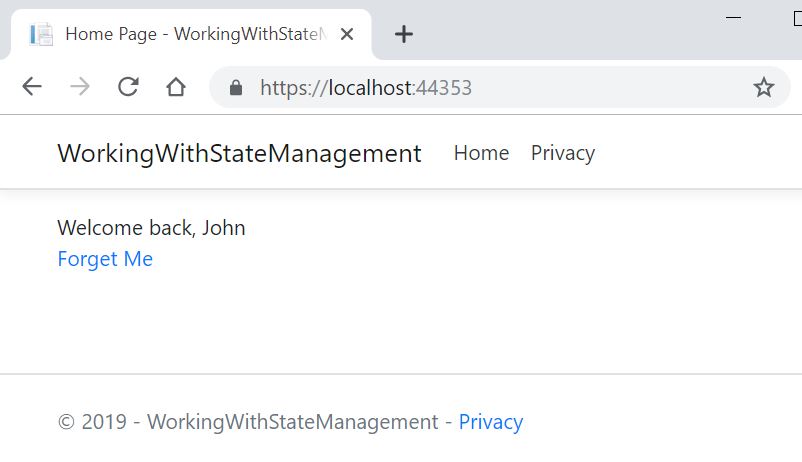
Task: Open the Privacy link in the footer
Action: click(490, 422)
